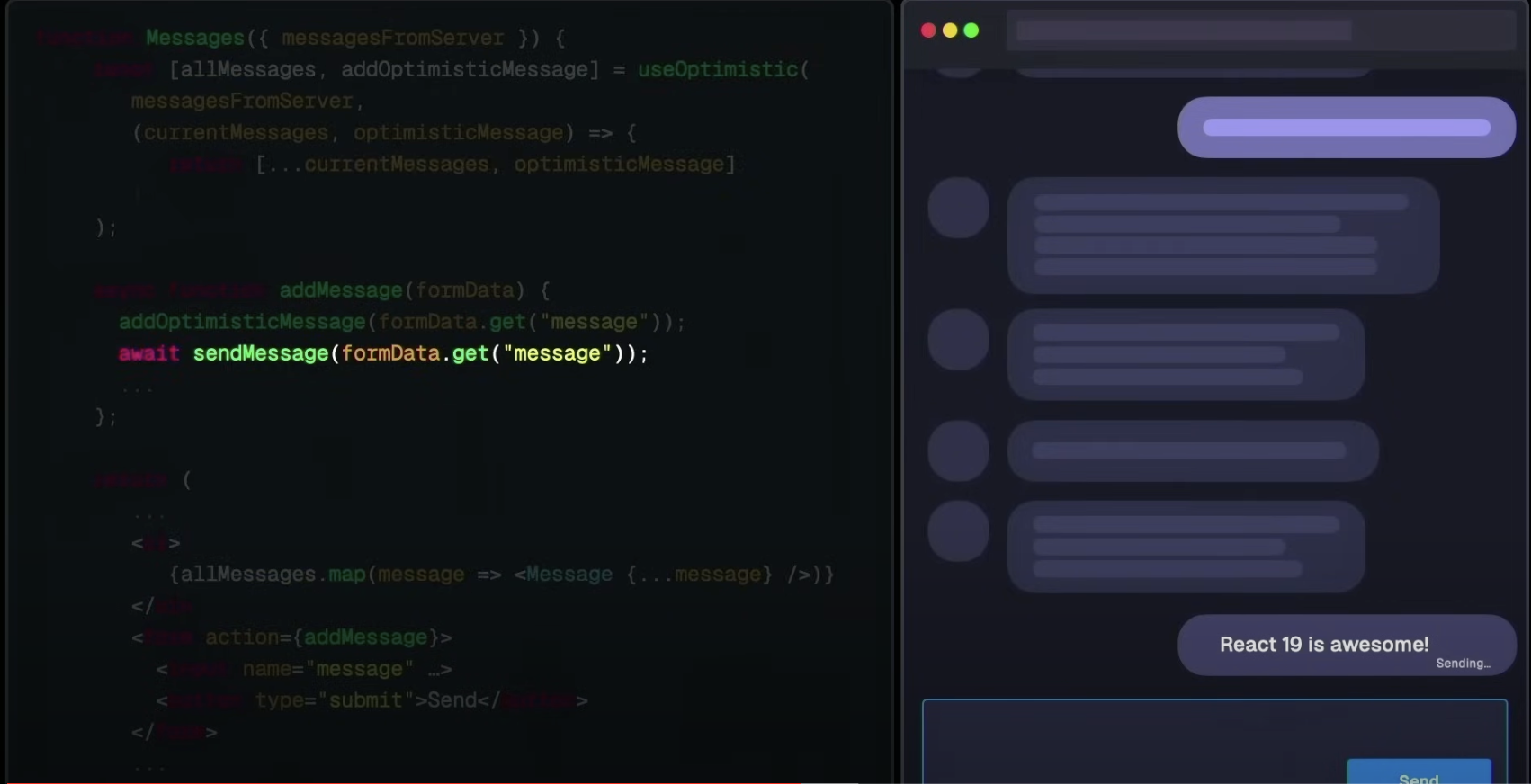
Task: Click the blue Send button
Action: pos(1419,772)
